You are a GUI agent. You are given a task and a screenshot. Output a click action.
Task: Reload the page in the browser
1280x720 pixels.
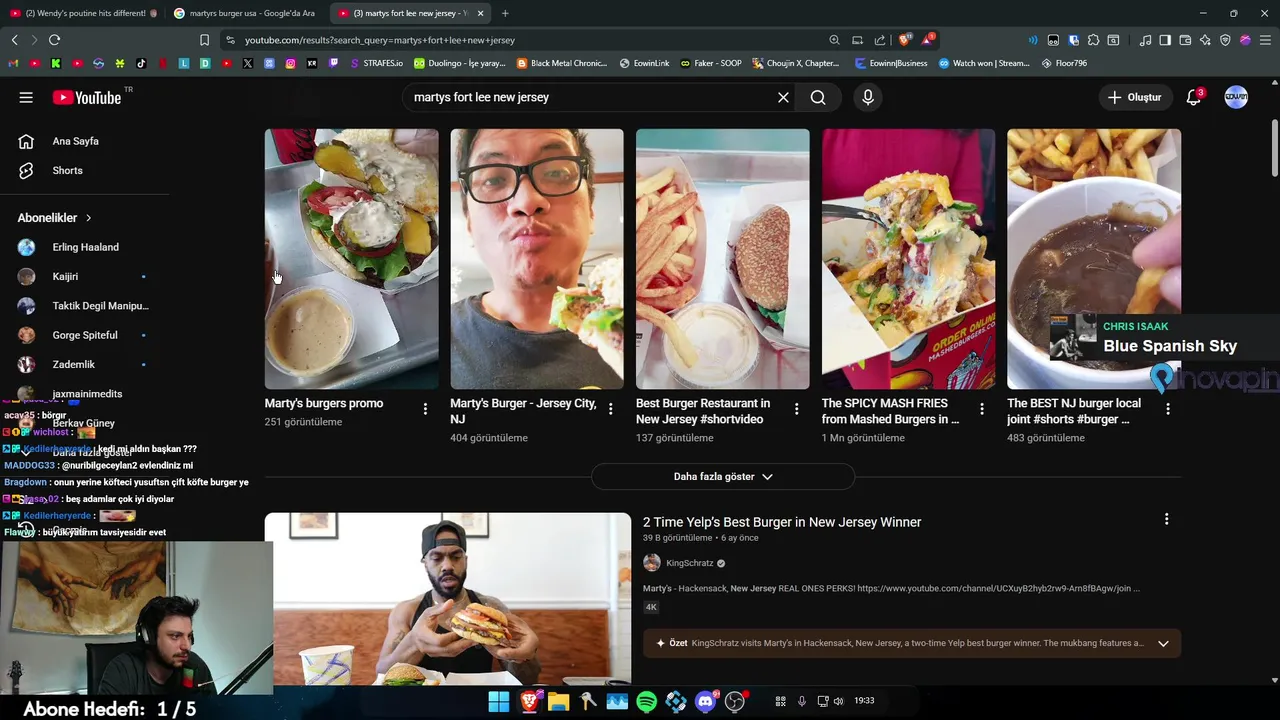[54, 40]
